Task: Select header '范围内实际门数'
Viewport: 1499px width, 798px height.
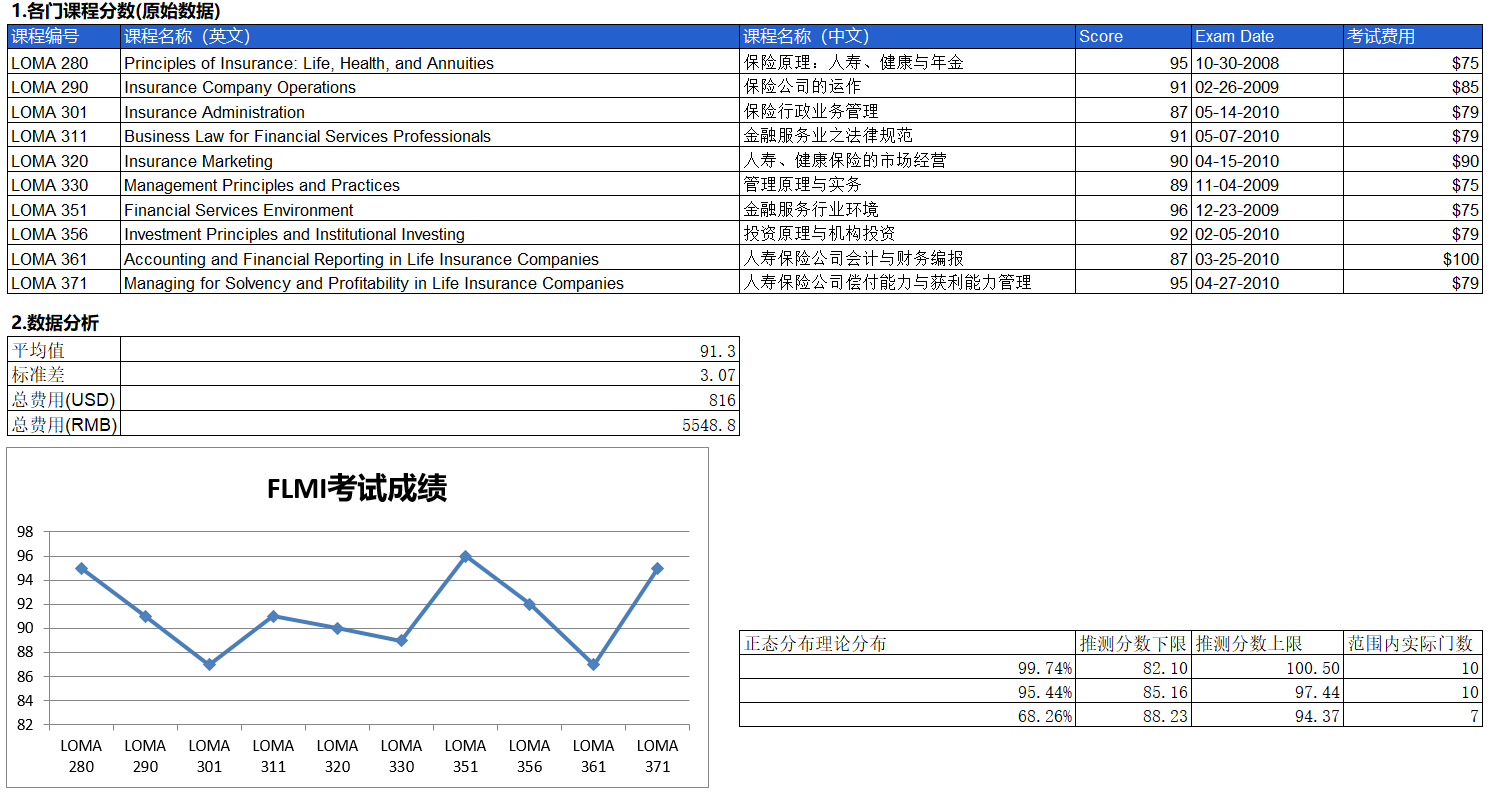Action: pos(1413,643)
